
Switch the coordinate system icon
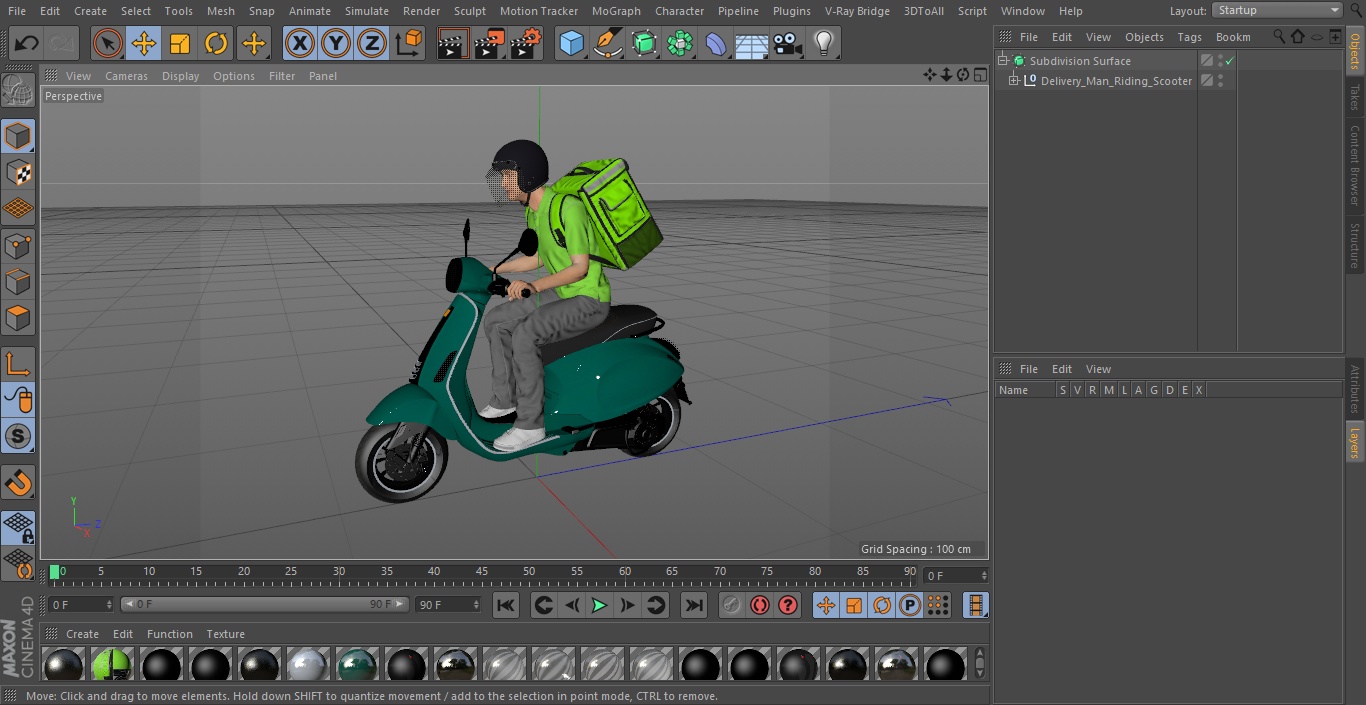pyautogui.click(x=409, y=43)
